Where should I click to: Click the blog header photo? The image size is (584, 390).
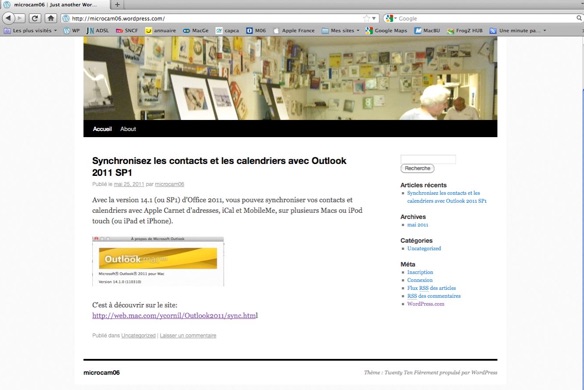pyautogui.click(x=290, y=78)
